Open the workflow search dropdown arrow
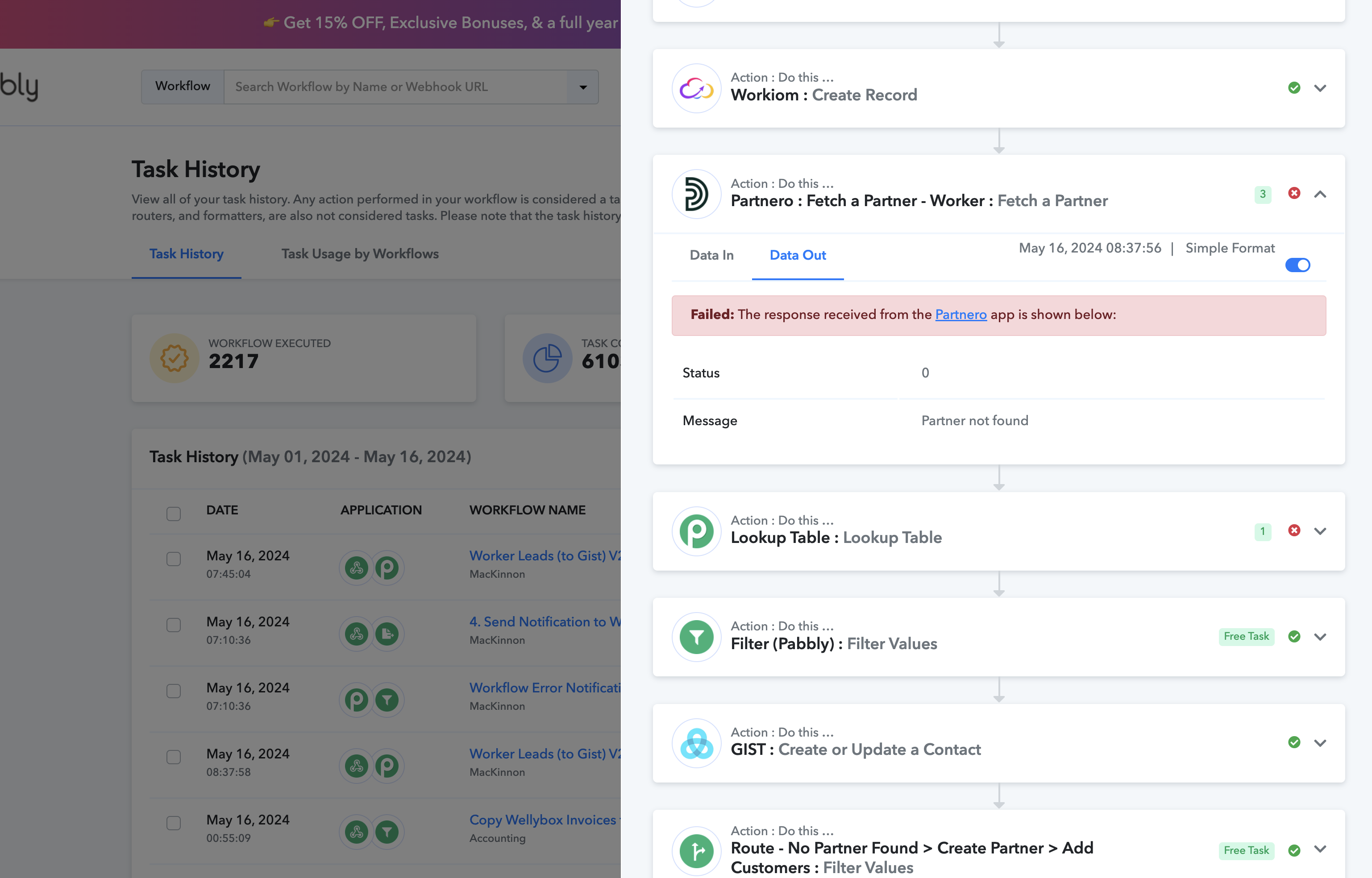 [x=583, y=87]
